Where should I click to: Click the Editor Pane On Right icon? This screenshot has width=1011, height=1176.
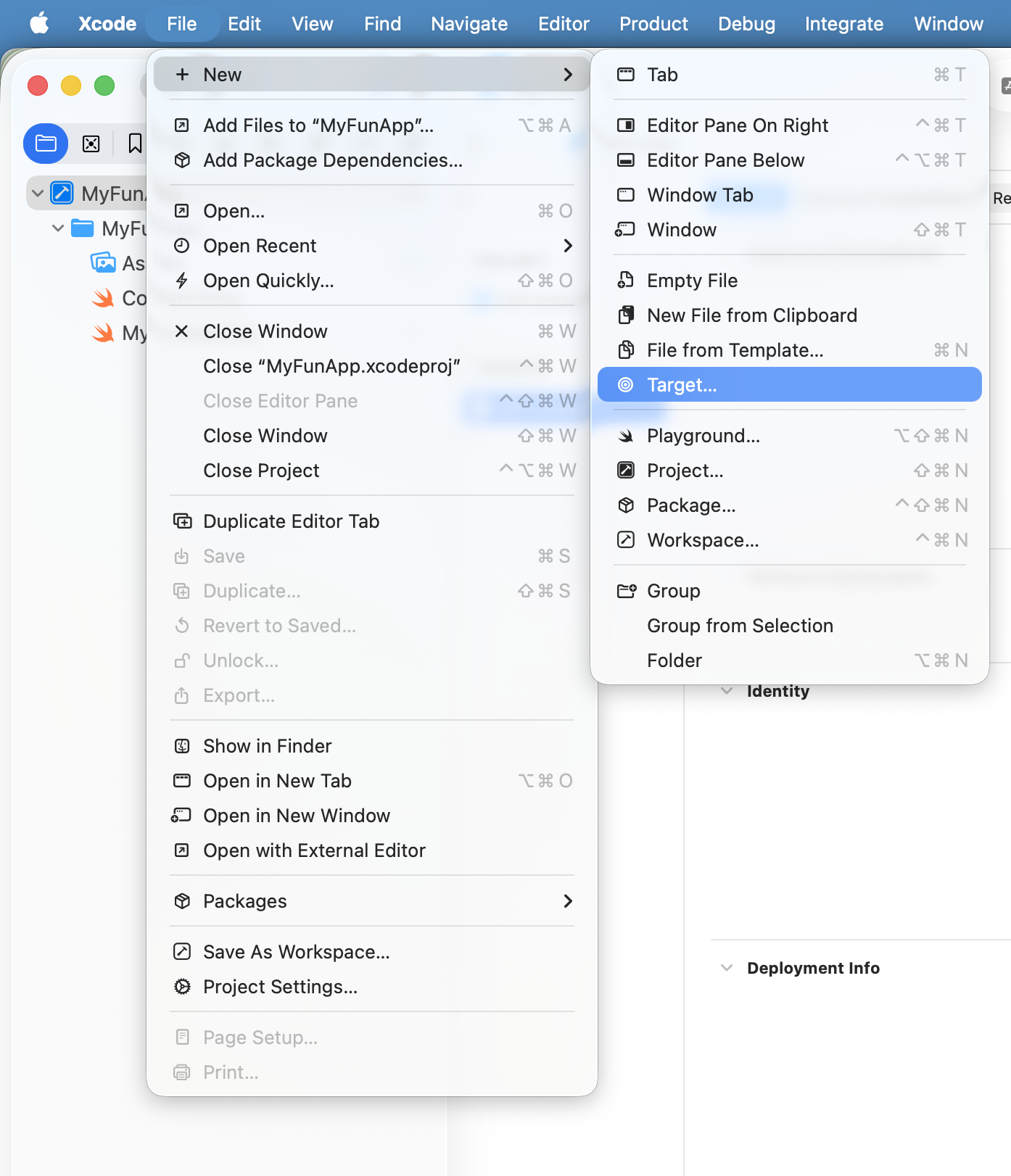point(625,125)
